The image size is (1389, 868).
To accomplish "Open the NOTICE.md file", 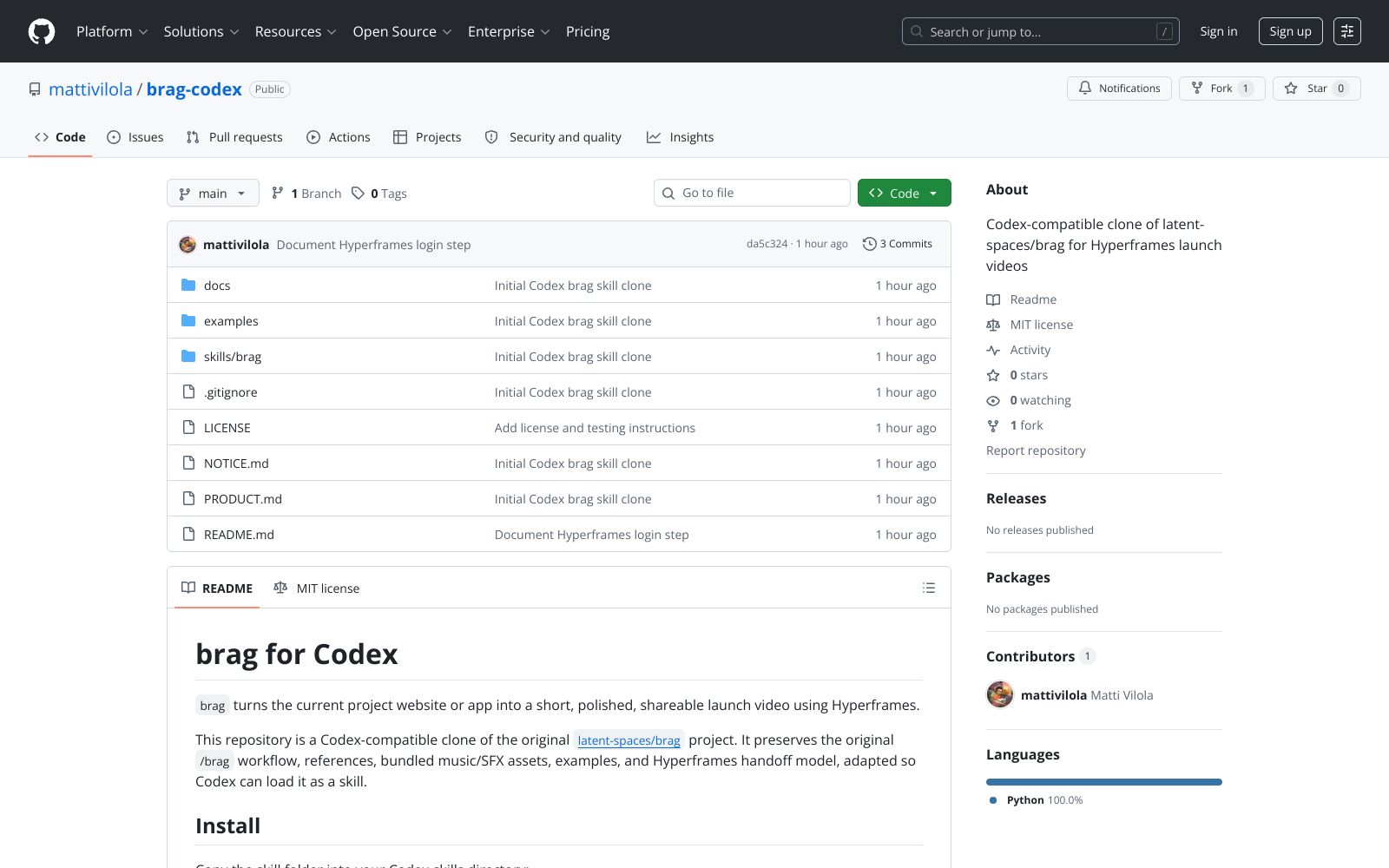I will pyautogui.click(x=236, y=464).
